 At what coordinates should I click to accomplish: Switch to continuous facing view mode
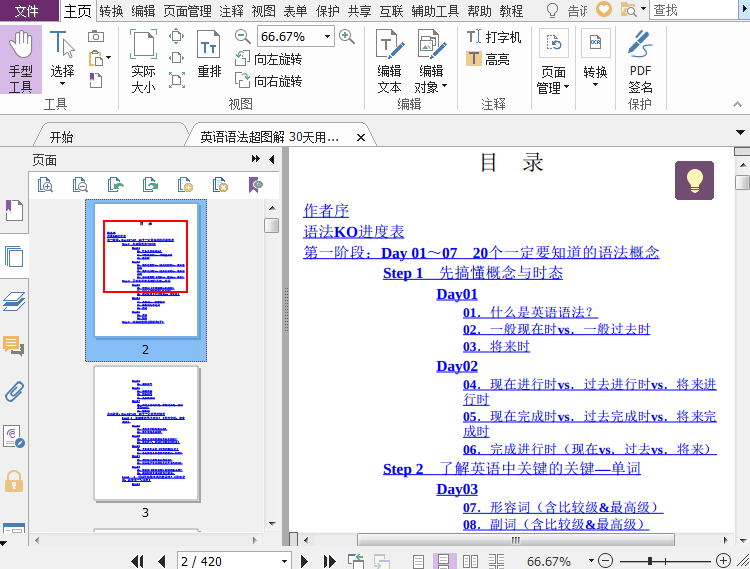[x=496, y=561]
